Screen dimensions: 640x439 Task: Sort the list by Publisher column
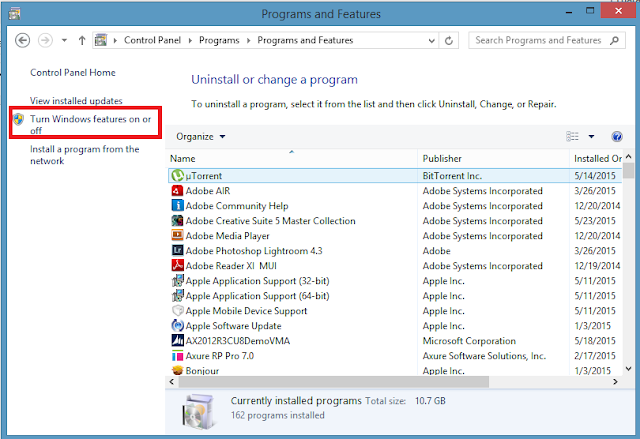pyautogui.click(x=442, y=159)
